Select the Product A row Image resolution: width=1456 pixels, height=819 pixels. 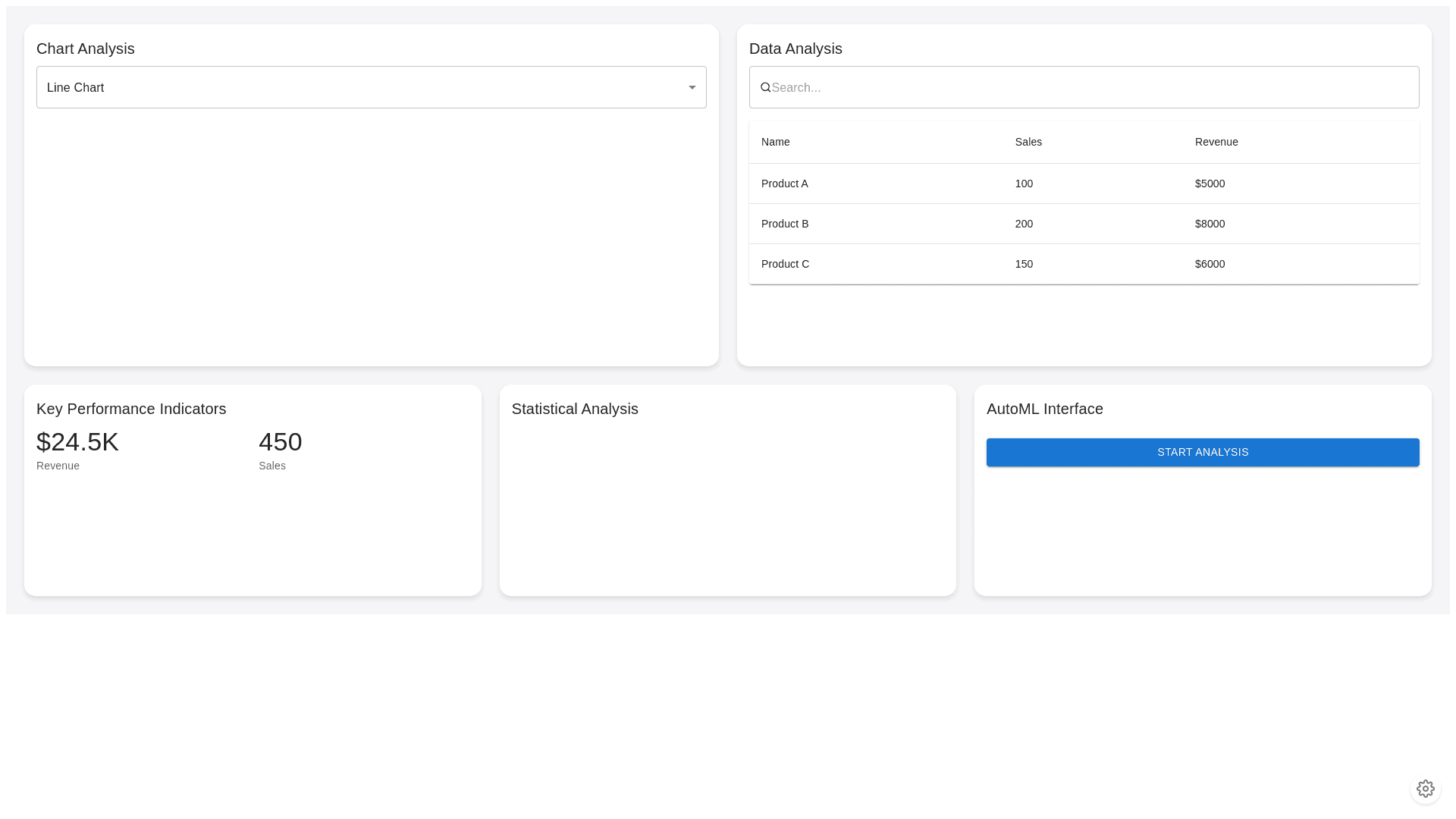click(x=784, y=184)
